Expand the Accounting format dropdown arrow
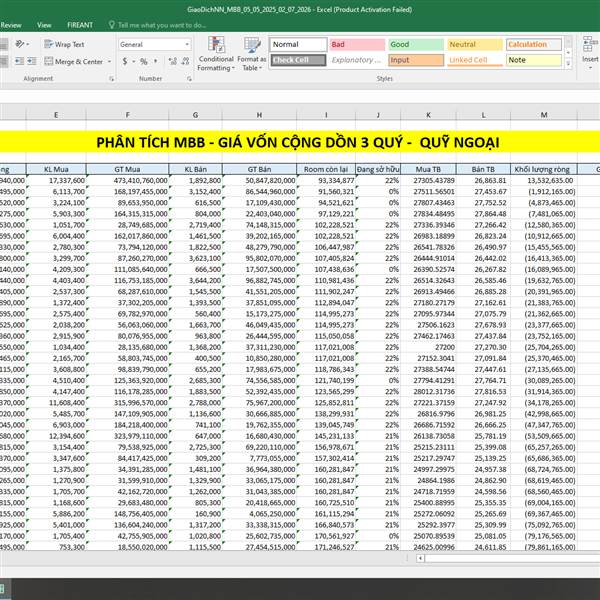Screen dimensions: 600x600 tap(134, 61)
